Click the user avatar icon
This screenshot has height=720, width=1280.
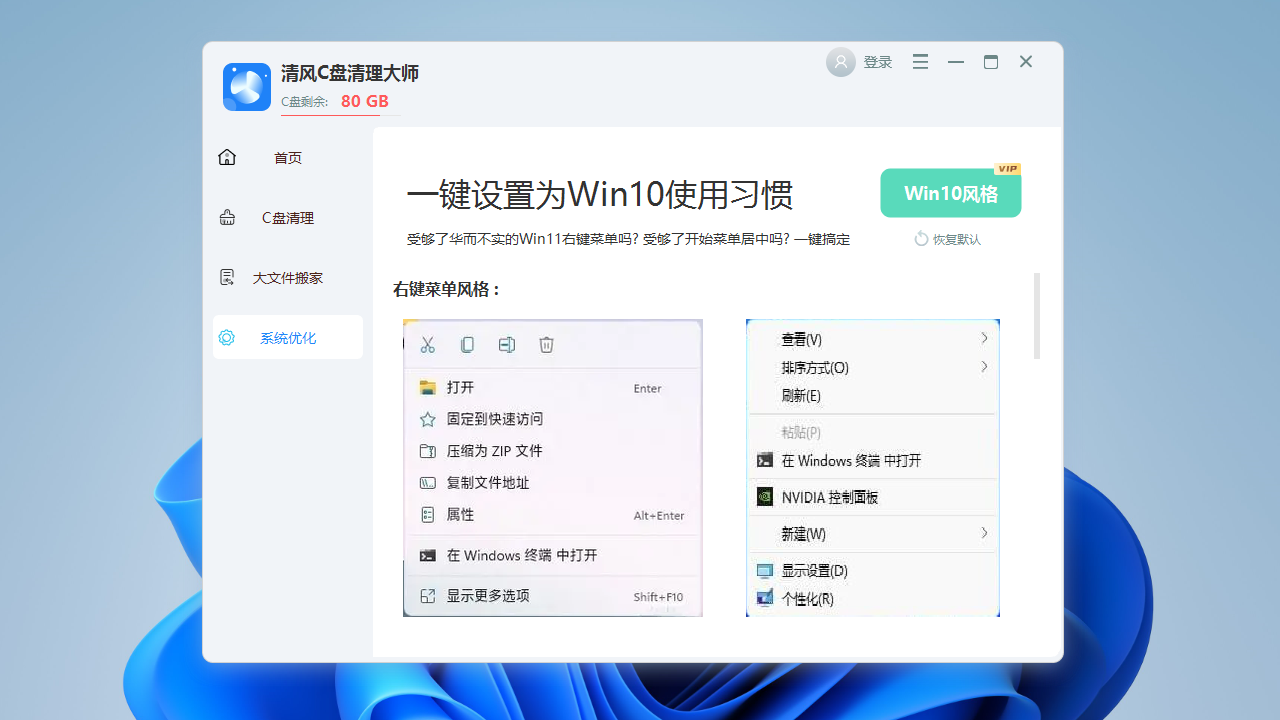(x=841, y=62)
